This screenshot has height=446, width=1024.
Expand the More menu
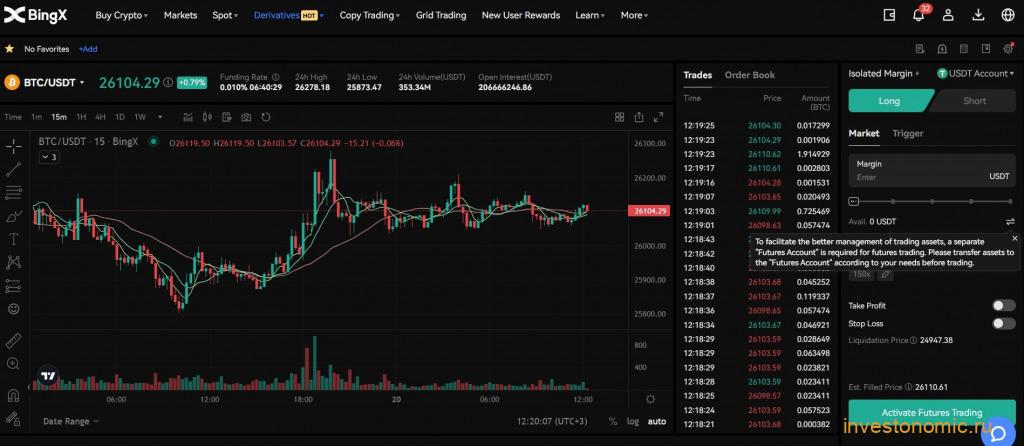(x=634, y=15)
